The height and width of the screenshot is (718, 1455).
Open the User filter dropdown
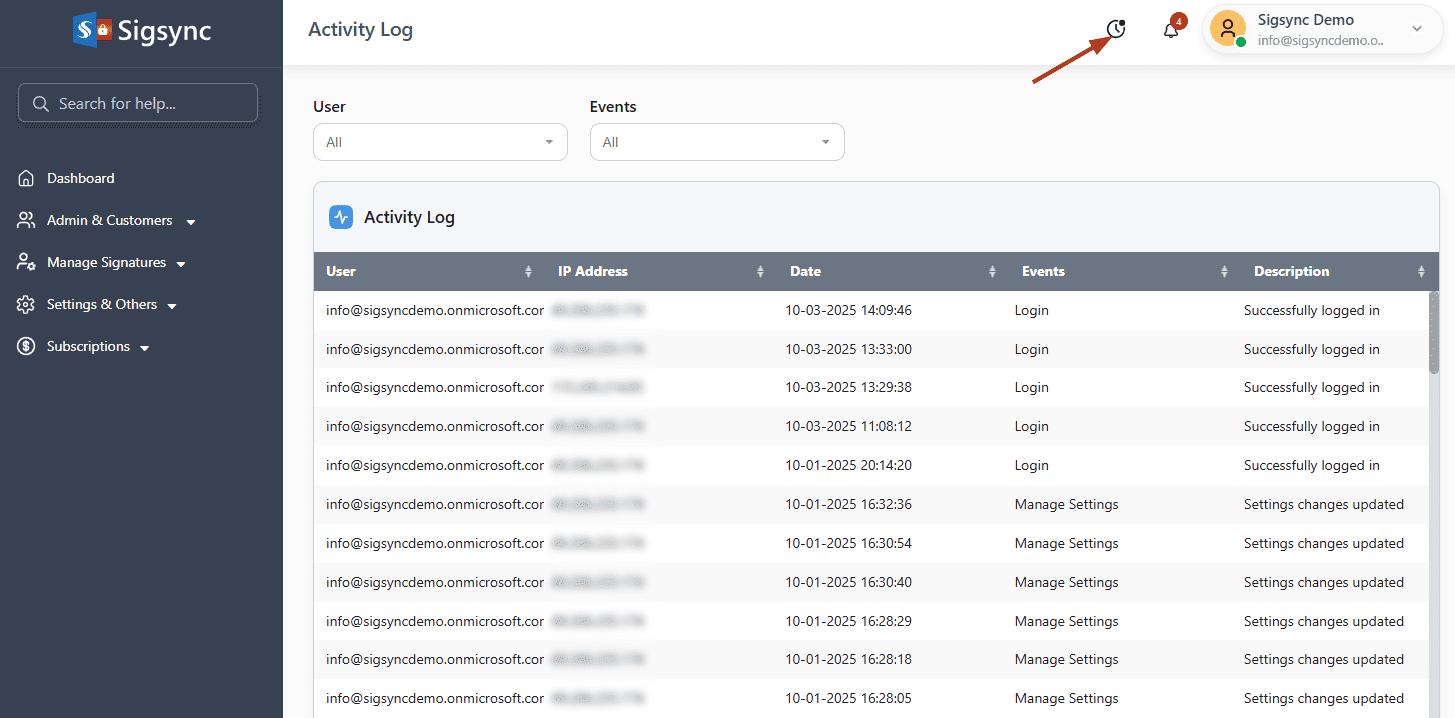pyautogui.click(x=440, y=142)
